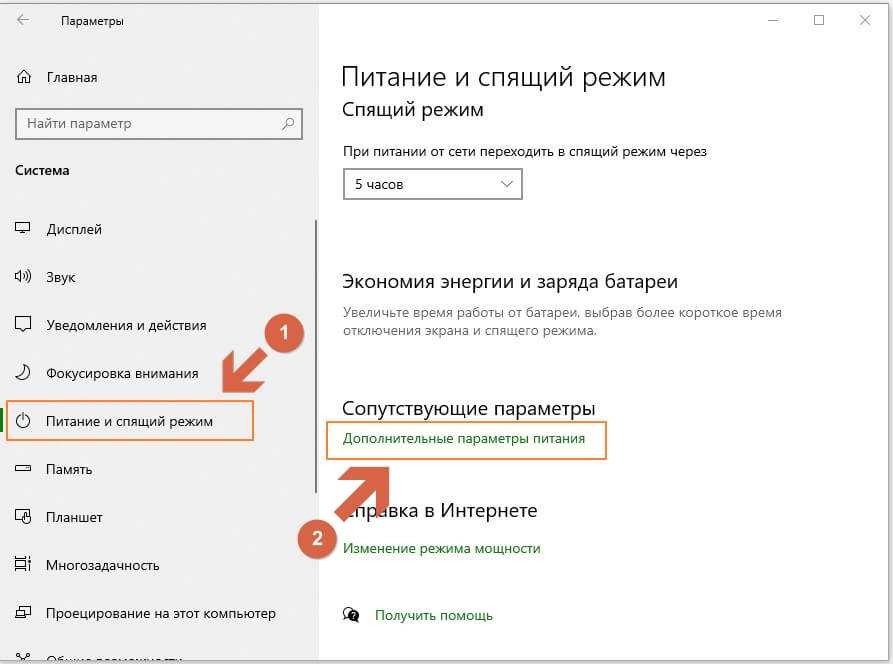Click the Звук speaker icon
The image size is (893, 664).
point(23,276)
